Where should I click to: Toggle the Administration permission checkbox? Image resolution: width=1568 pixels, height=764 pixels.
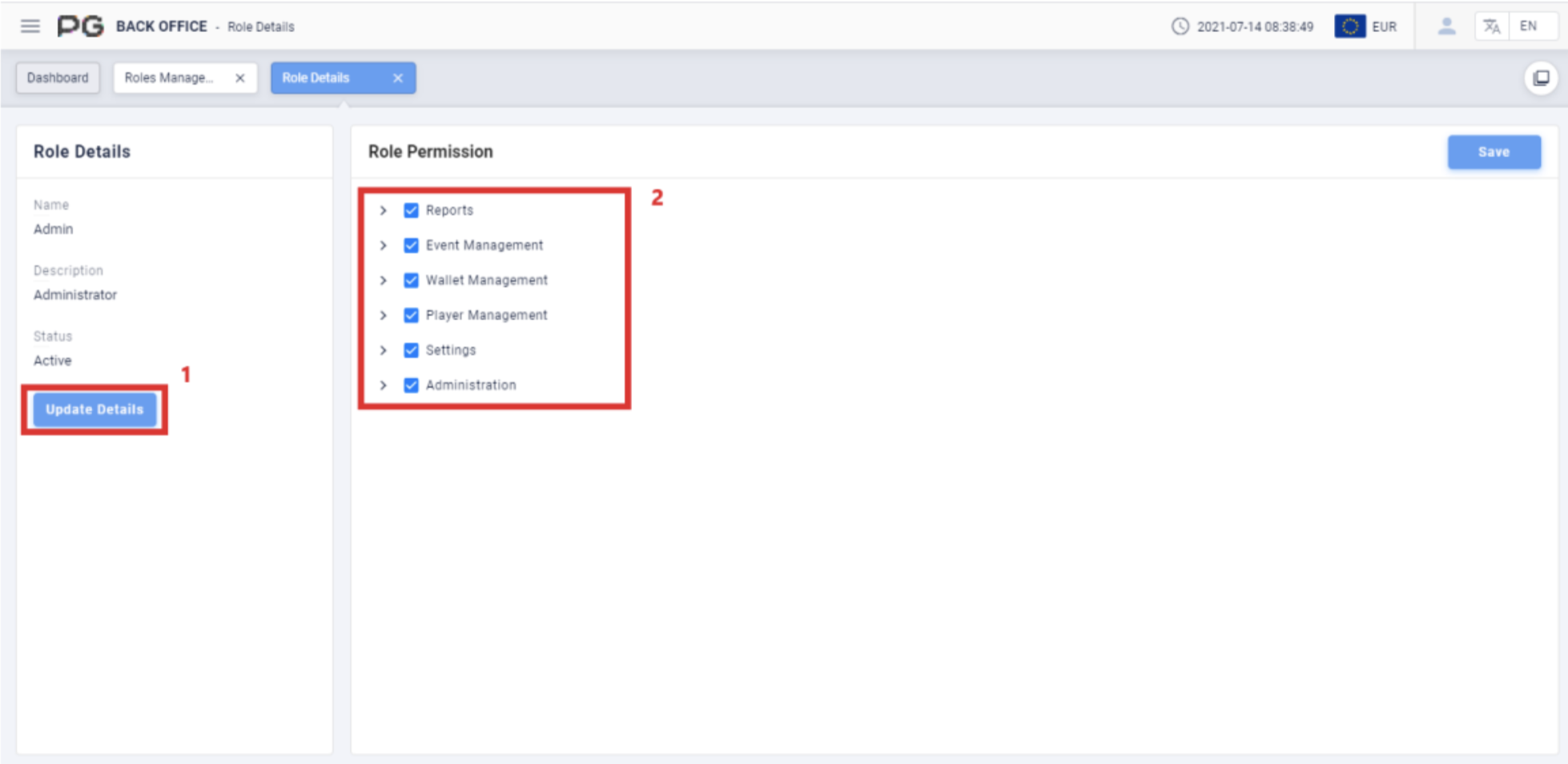tap(411, 385)
